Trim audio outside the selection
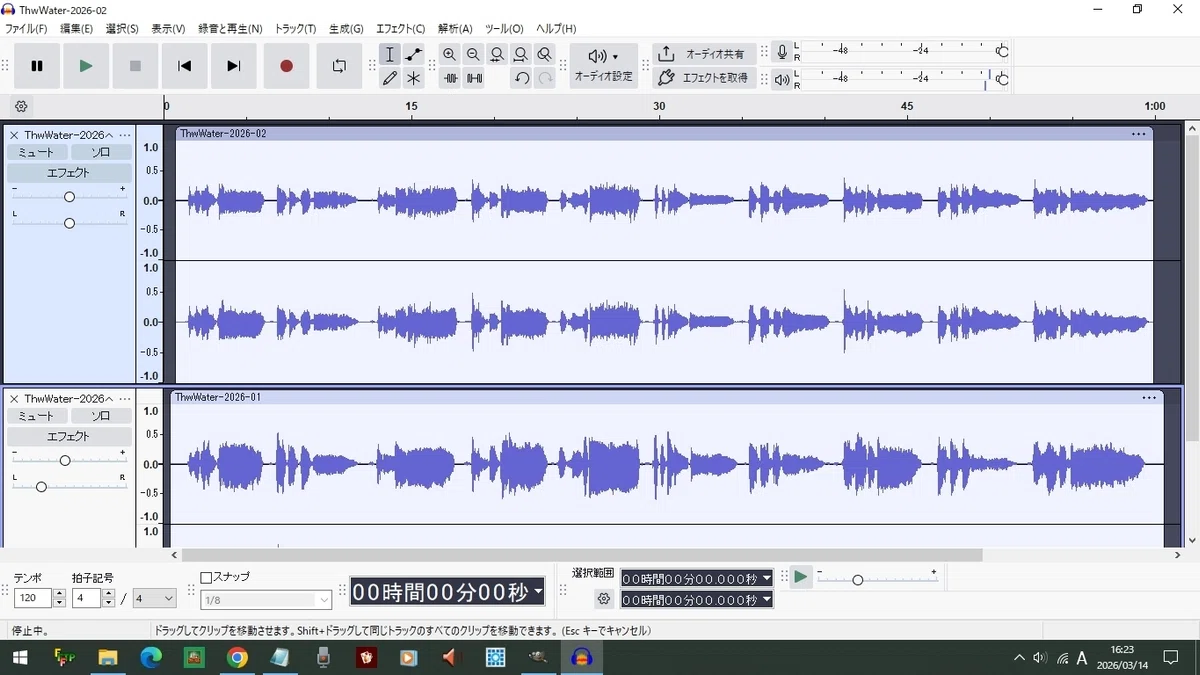Screen dimensions: 1200x675 [x=450, y=78]
